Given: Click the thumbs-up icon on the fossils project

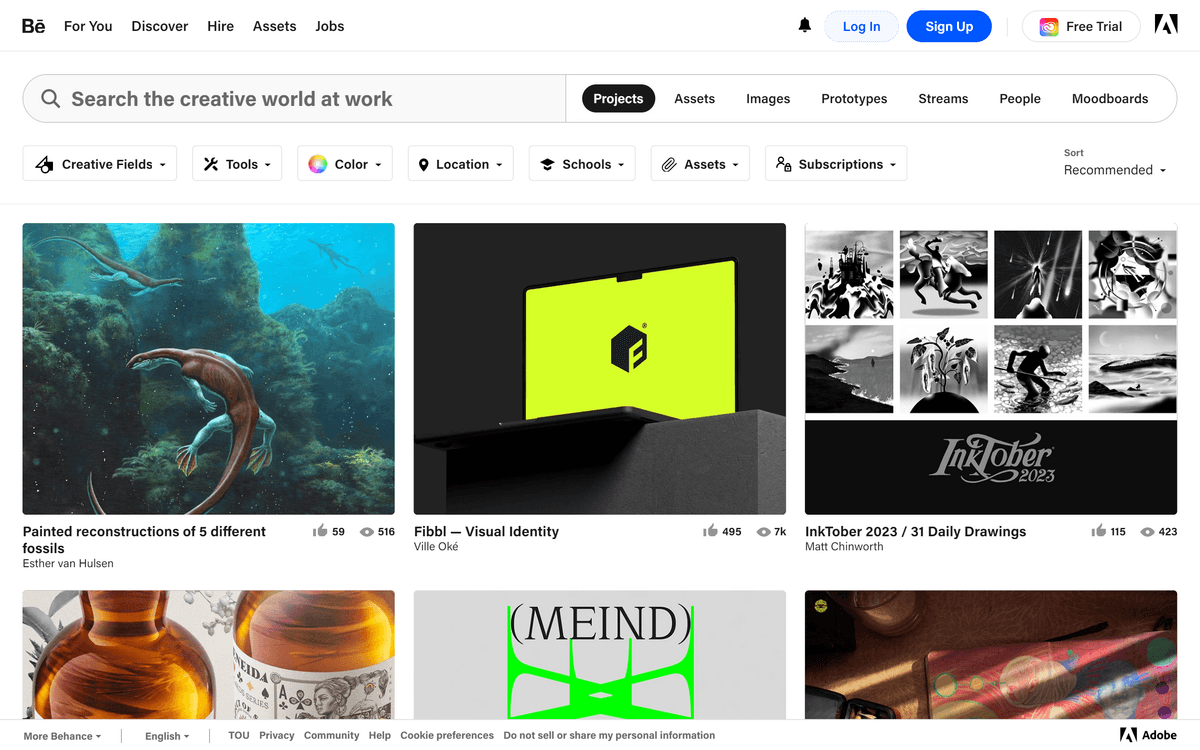Looking at the screenshot, I should pos(321,531).
